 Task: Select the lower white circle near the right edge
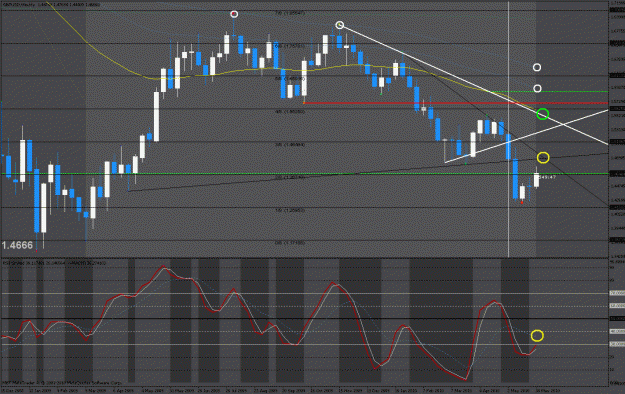pyautogui.click(x=537, y=88)
